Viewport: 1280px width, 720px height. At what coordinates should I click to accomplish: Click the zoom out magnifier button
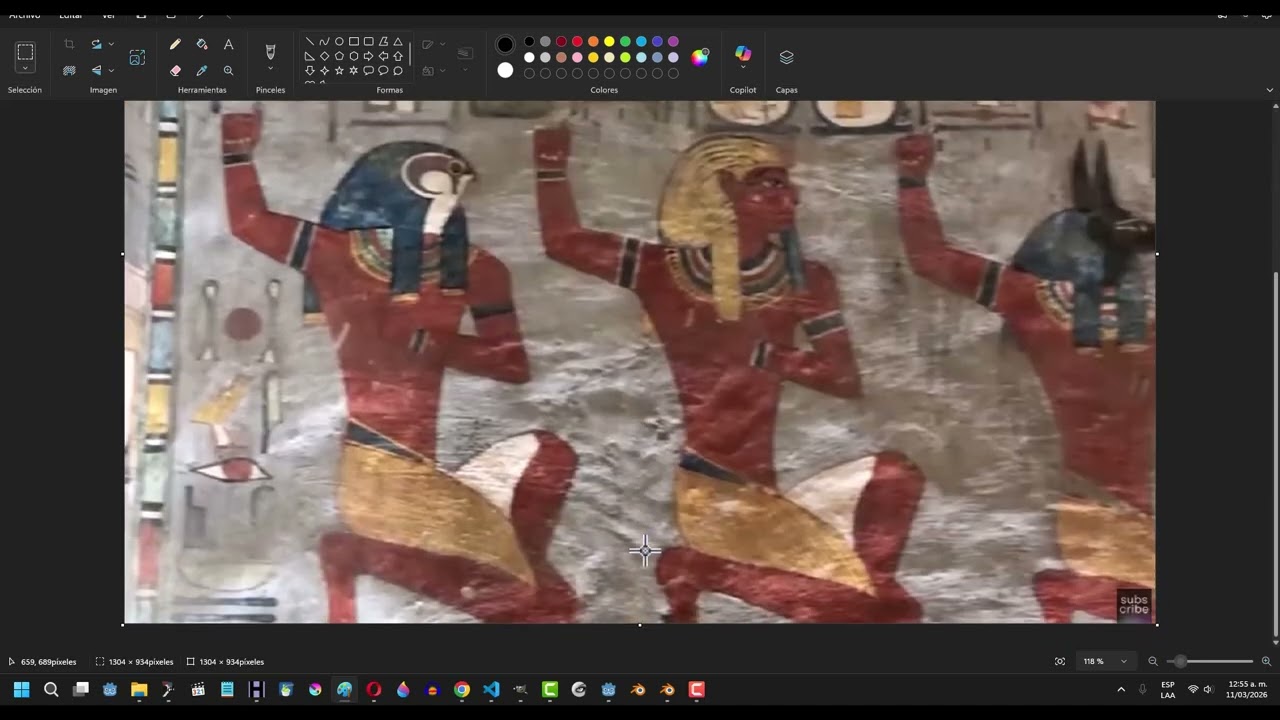pos(1153,661)
